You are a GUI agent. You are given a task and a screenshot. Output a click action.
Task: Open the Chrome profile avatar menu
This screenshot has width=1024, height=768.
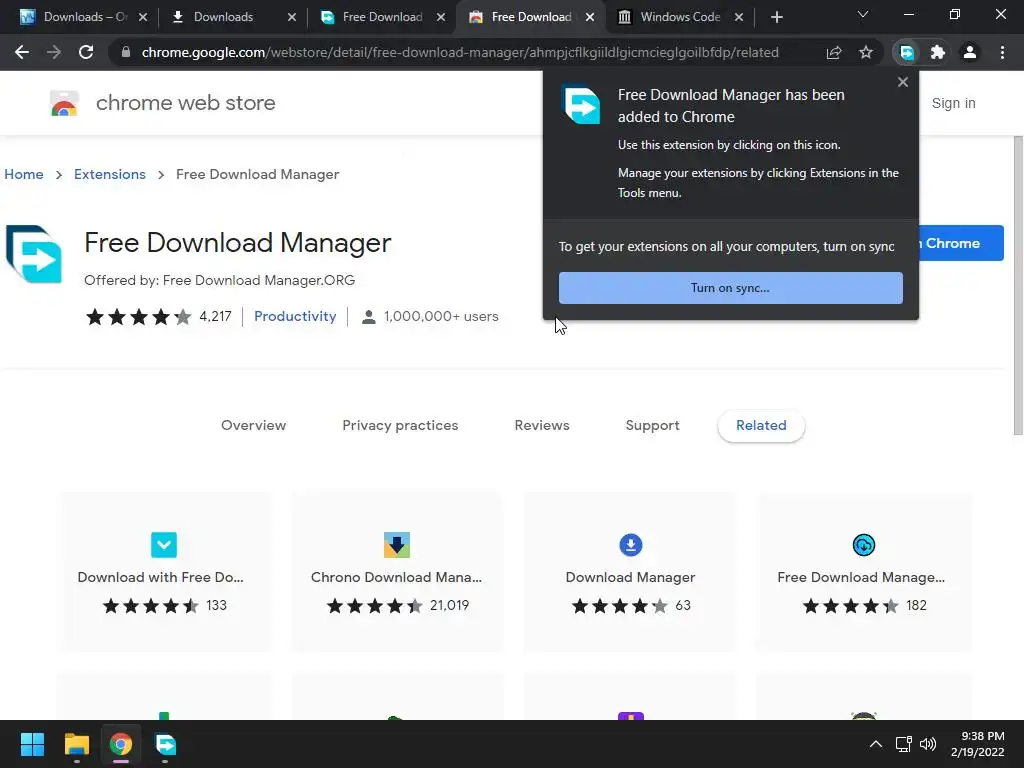pyautogui.click(x=970, y=52)
